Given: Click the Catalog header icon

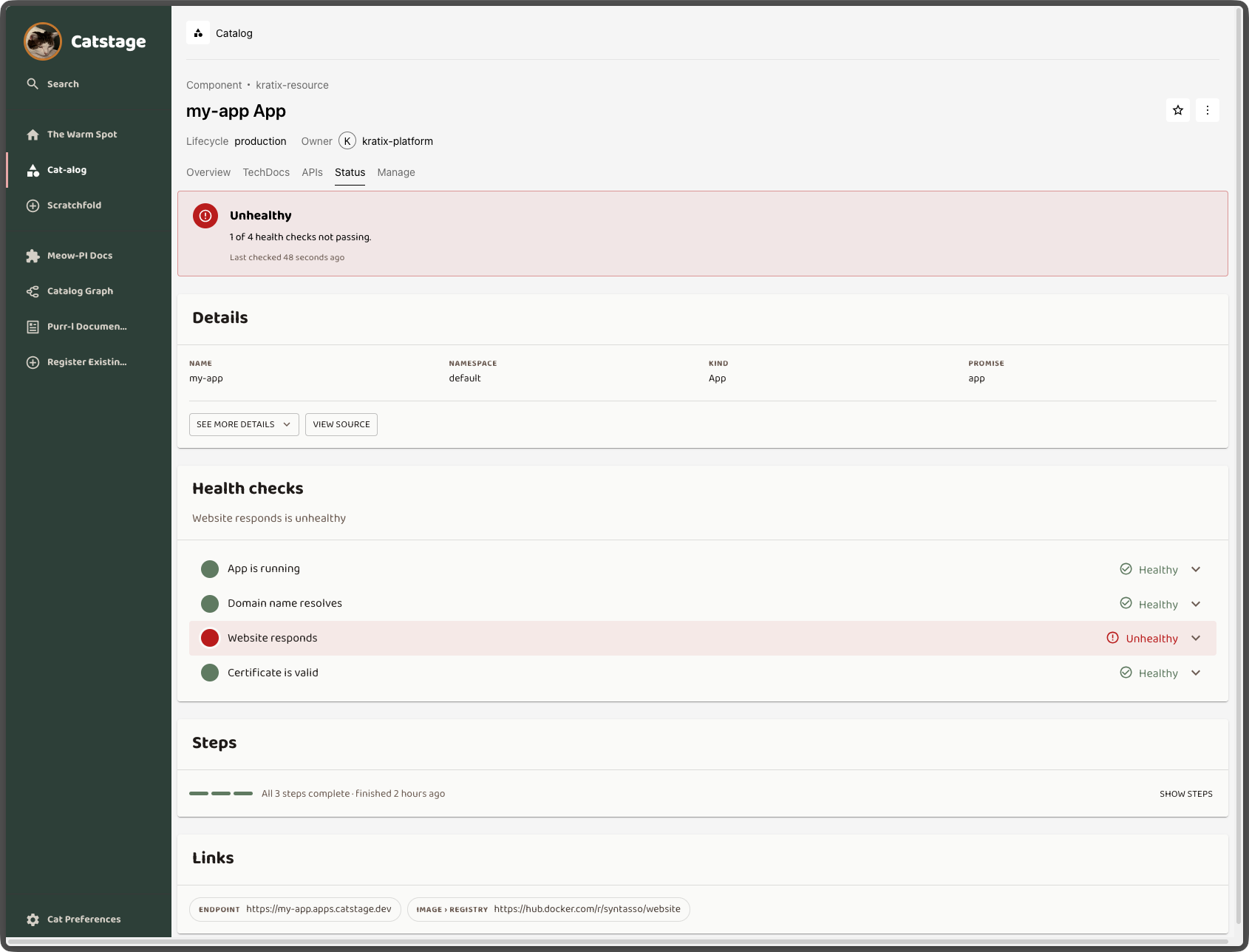Looking at the screenshot, I should tap(198, 33).
